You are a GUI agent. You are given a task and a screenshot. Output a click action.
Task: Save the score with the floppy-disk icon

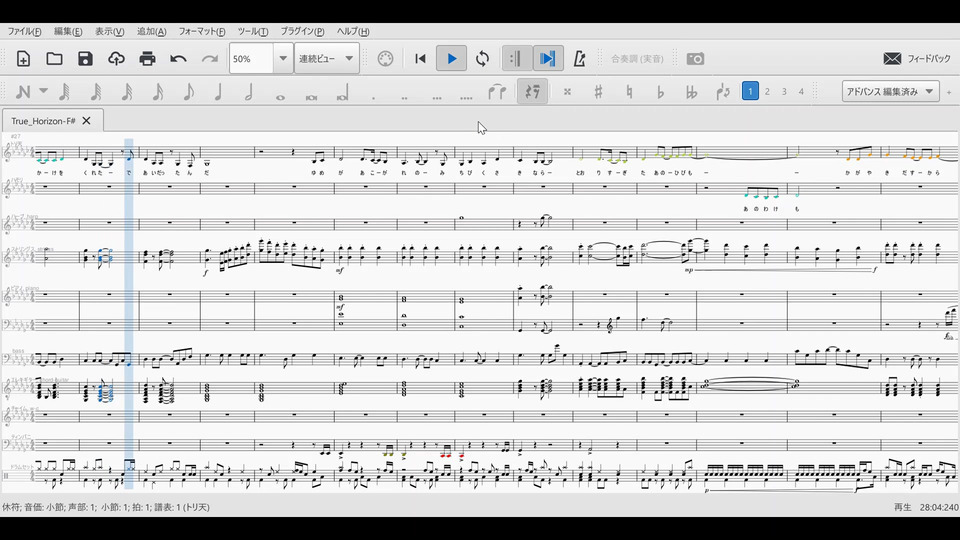point(85,59)
